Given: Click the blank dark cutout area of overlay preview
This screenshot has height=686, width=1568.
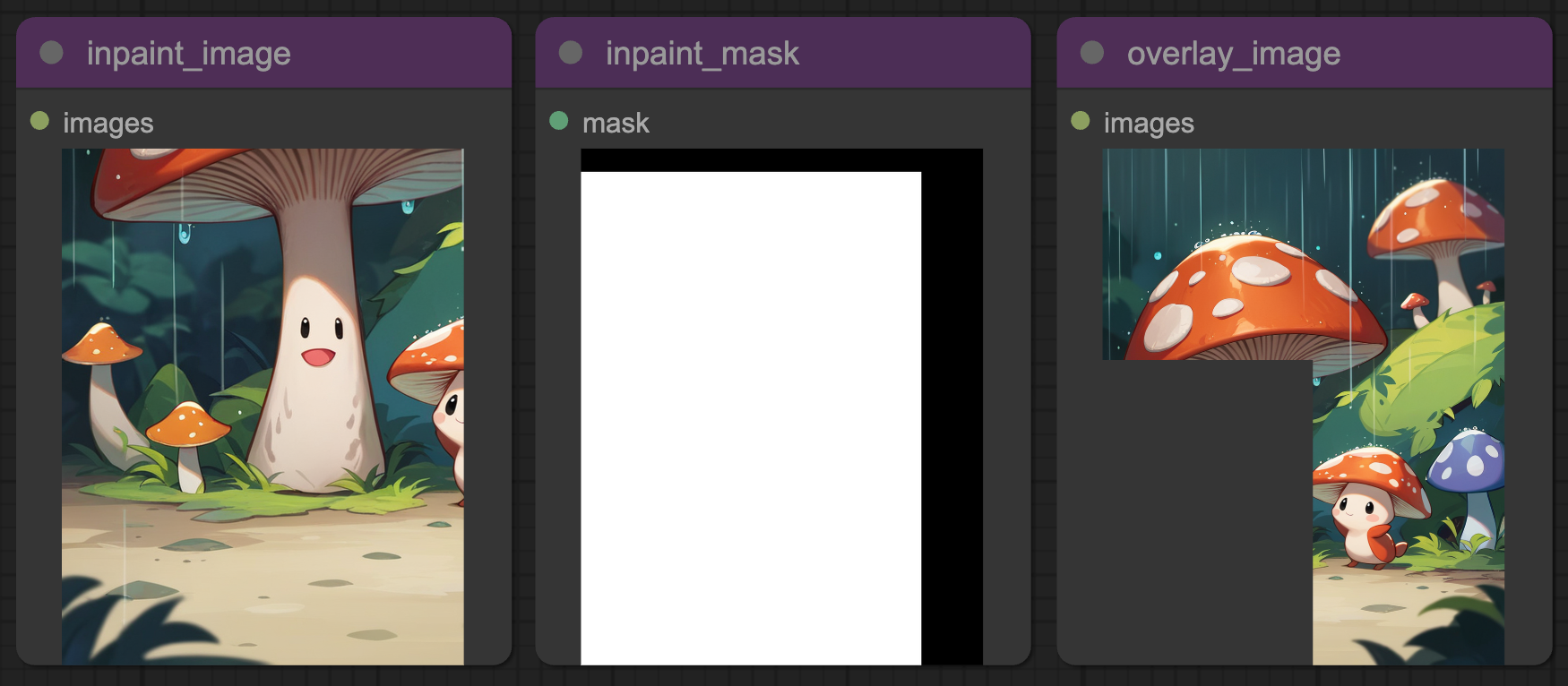Looking at the screenshot, I should click(x=1208, y=512).
